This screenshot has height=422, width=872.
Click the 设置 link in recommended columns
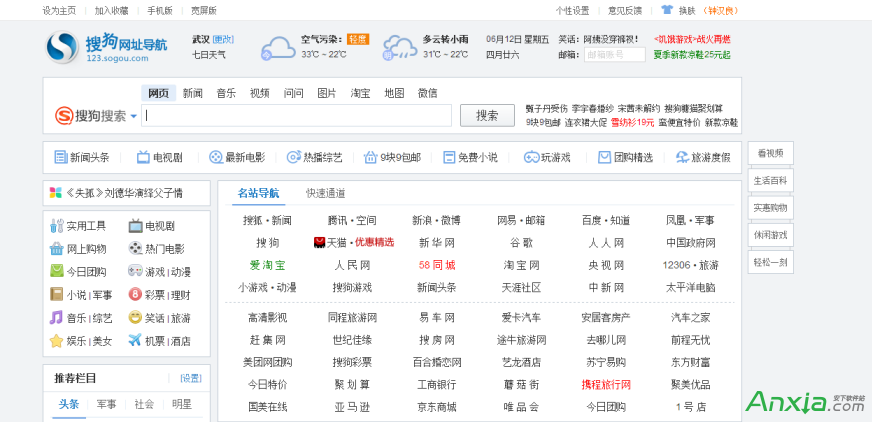click(x=191, y=378)
